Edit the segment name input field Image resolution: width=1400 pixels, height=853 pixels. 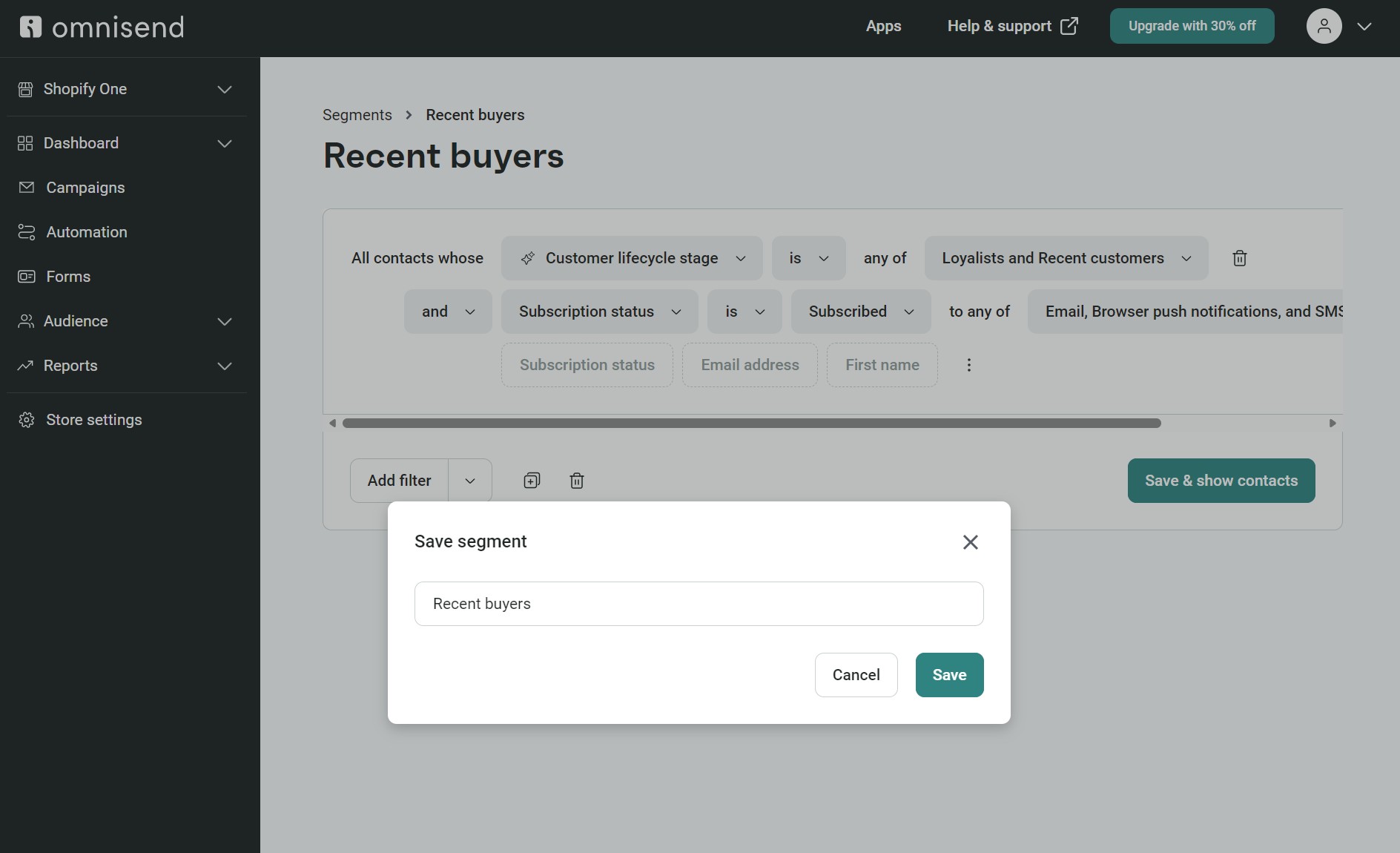698,603
